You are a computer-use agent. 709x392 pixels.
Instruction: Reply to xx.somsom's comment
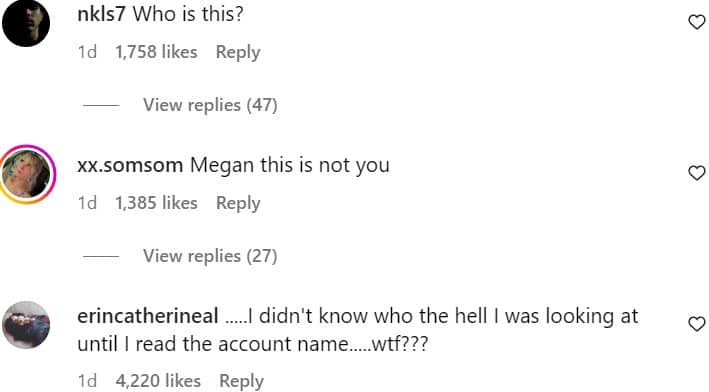238,203
